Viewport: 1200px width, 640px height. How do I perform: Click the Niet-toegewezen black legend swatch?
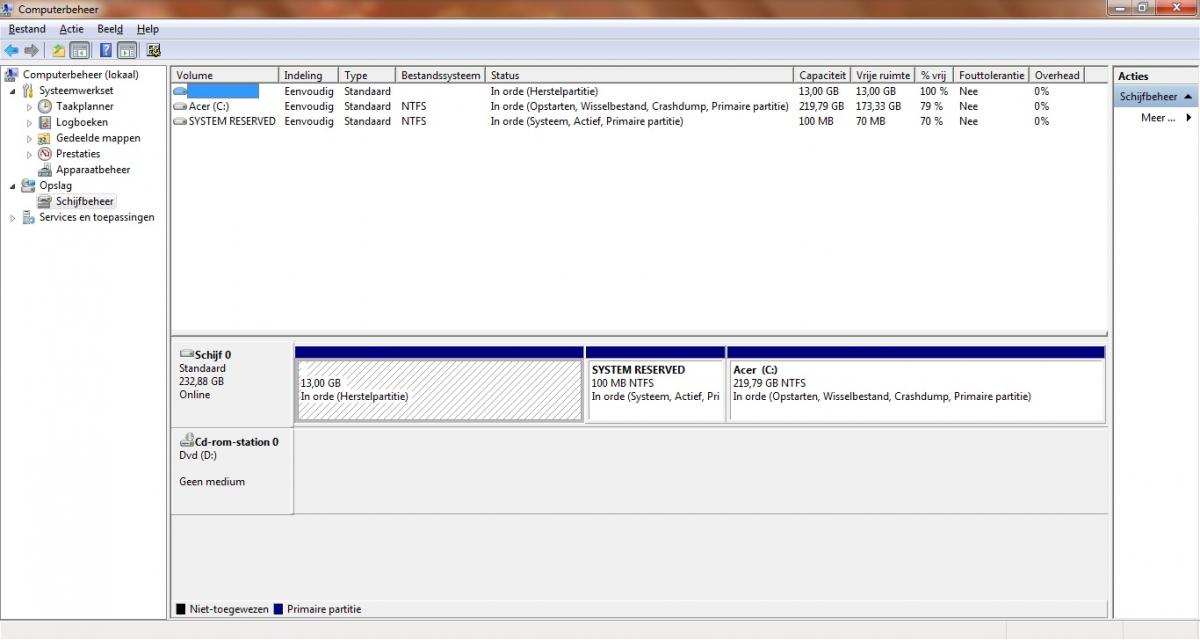point(181,609)
